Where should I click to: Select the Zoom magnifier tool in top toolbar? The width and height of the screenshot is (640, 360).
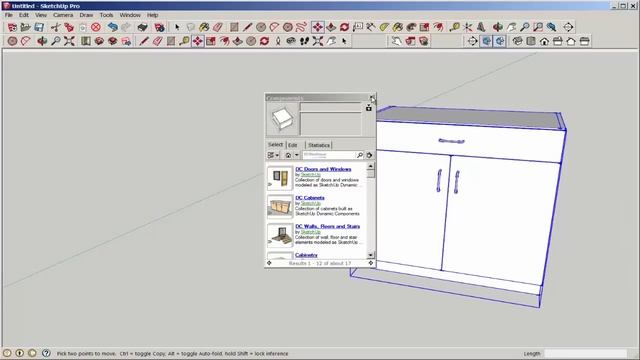tap(525, 27)
